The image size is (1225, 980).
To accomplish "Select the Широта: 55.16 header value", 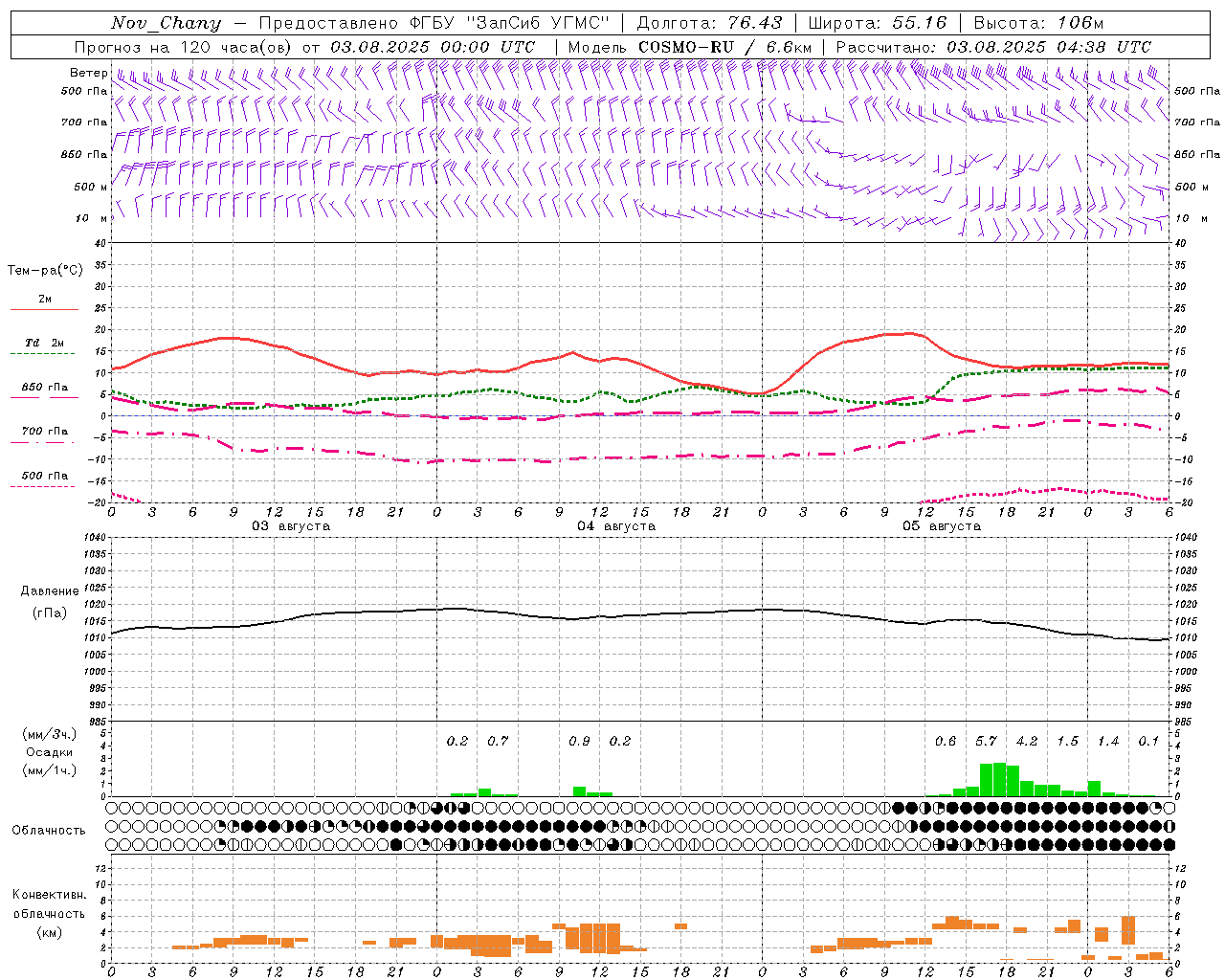I will 878,23.
